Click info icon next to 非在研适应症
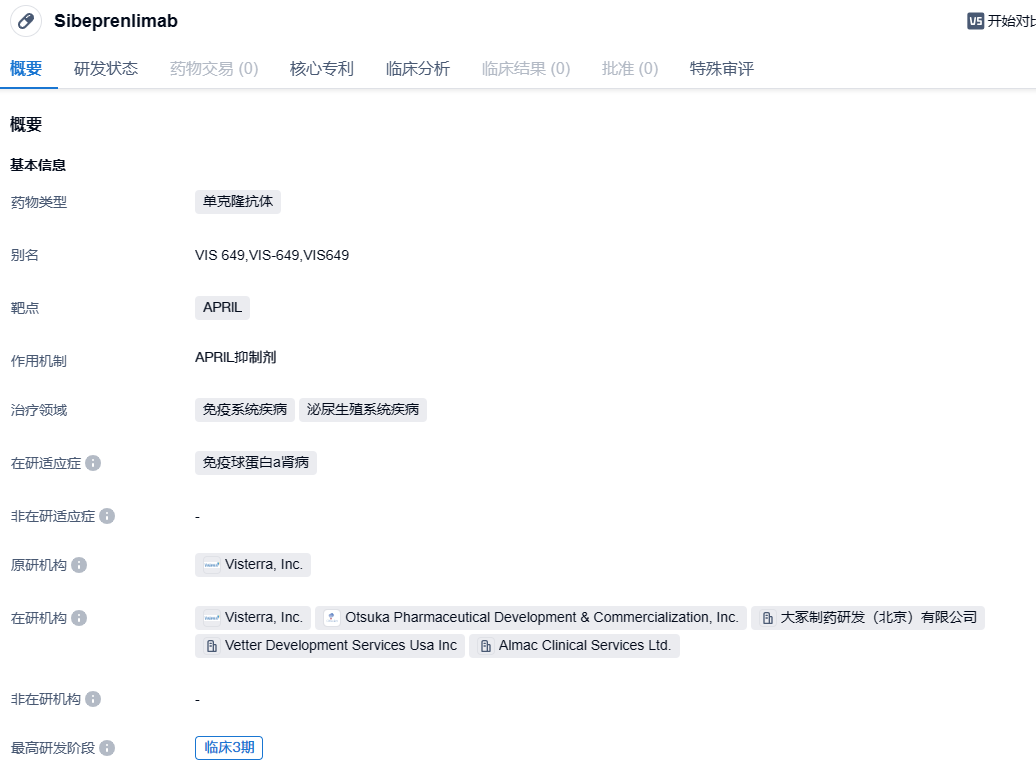 107,516
